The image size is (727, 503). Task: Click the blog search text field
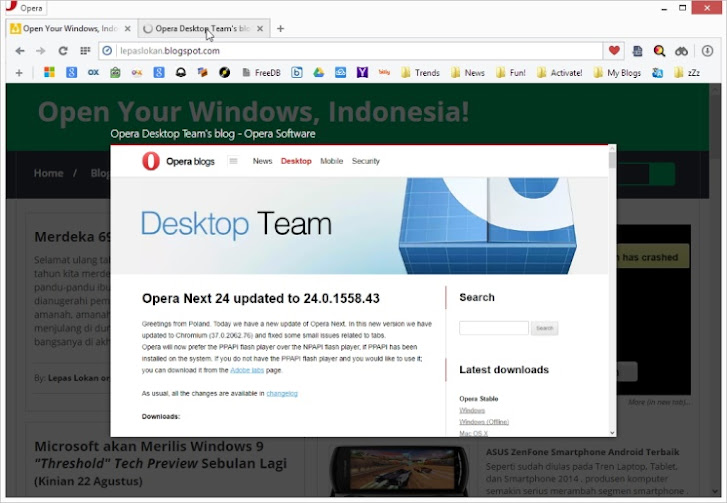coord(494,328)
